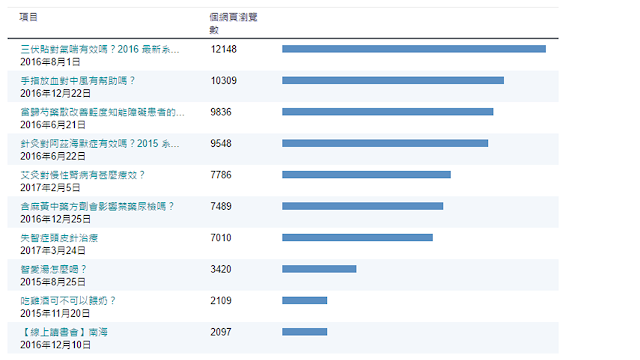Click the date '2016年12月25日'
640x360 pixels.
pyautogui.click(x=56, y=219)
